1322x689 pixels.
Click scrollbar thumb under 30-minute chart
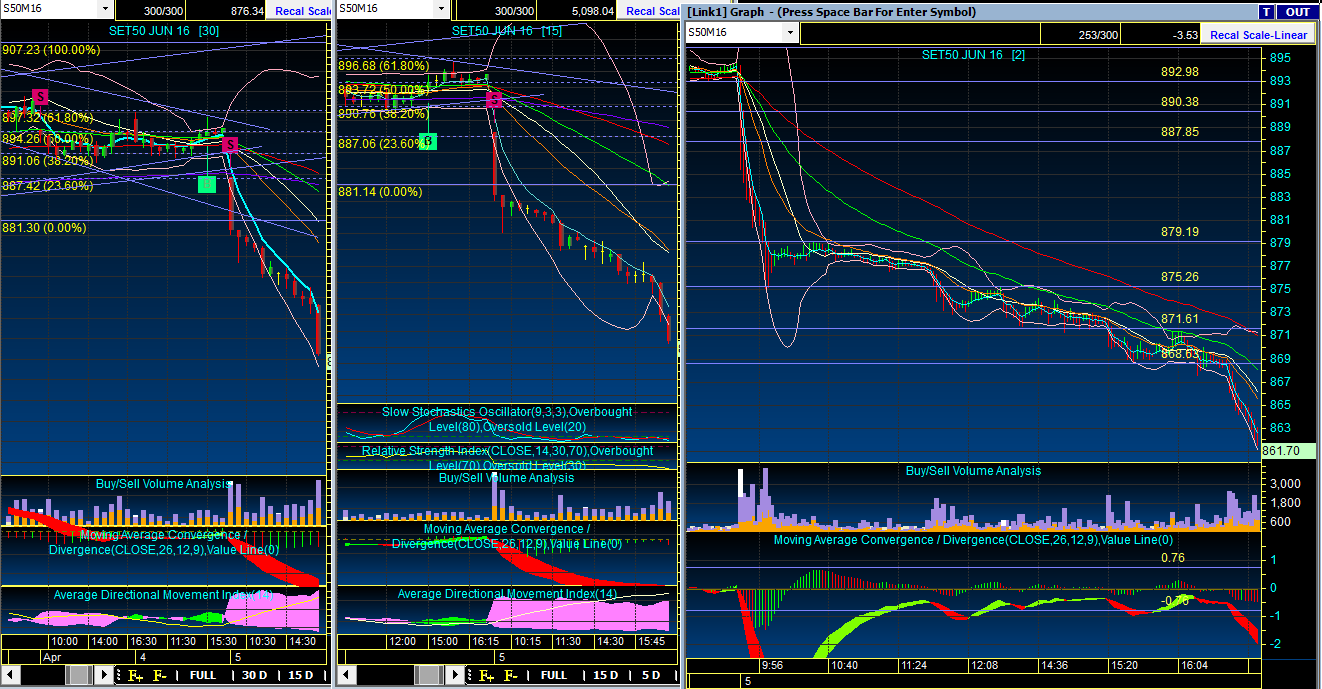point(80,676)
